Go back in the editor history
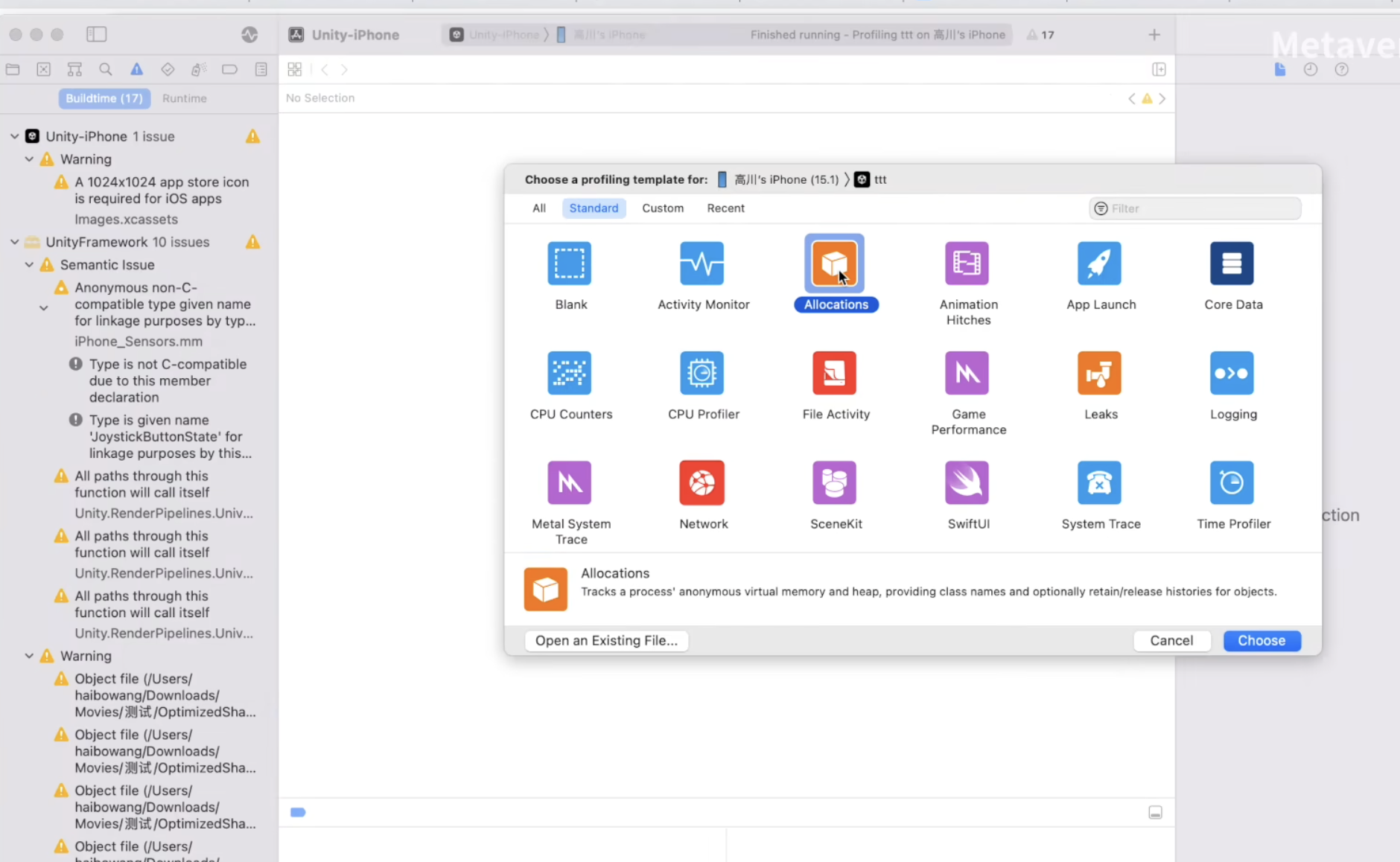The width and height of the screenshot is (1400, 862). [325, 69]
